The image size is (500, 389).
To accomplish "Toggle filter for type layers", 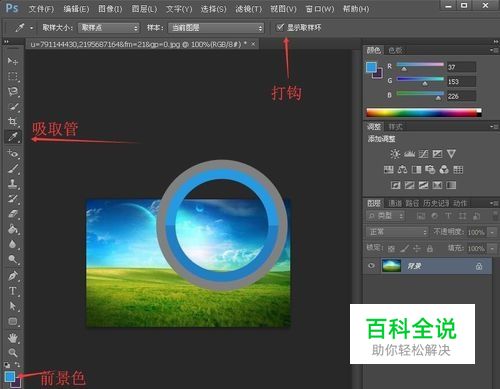I will click(x=448, y=216).
